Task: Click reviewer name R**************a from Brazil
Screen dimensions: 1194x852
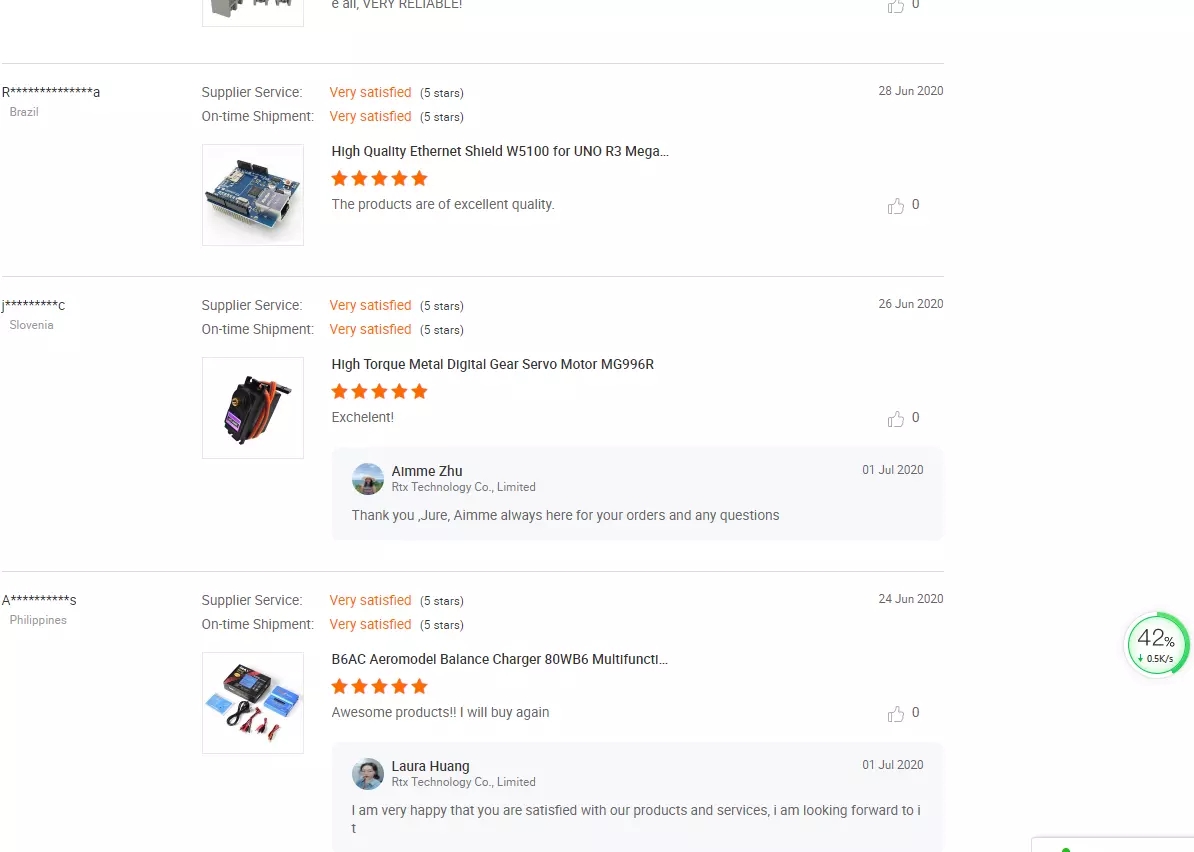Action: click(x=51, y=92)
